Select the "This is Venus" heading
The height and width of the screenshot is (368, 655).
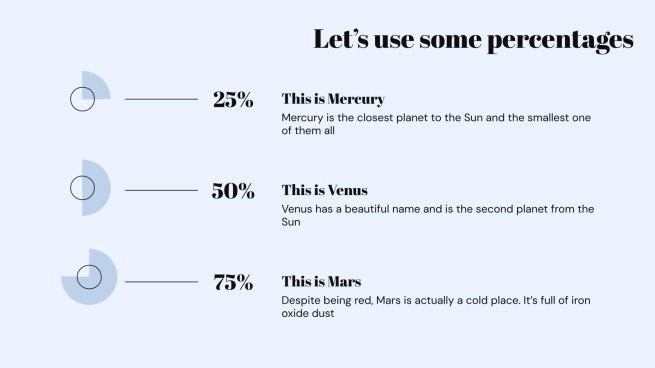point(325,190)
